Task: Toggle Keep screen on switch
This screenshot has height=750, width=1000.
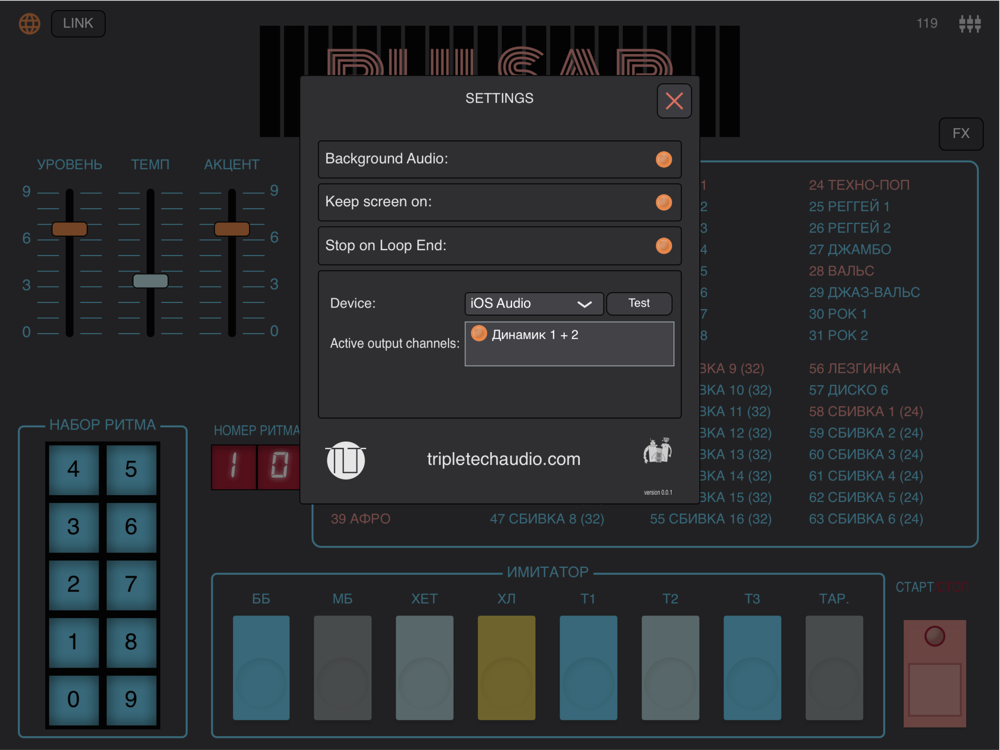Action: (664, 203)
